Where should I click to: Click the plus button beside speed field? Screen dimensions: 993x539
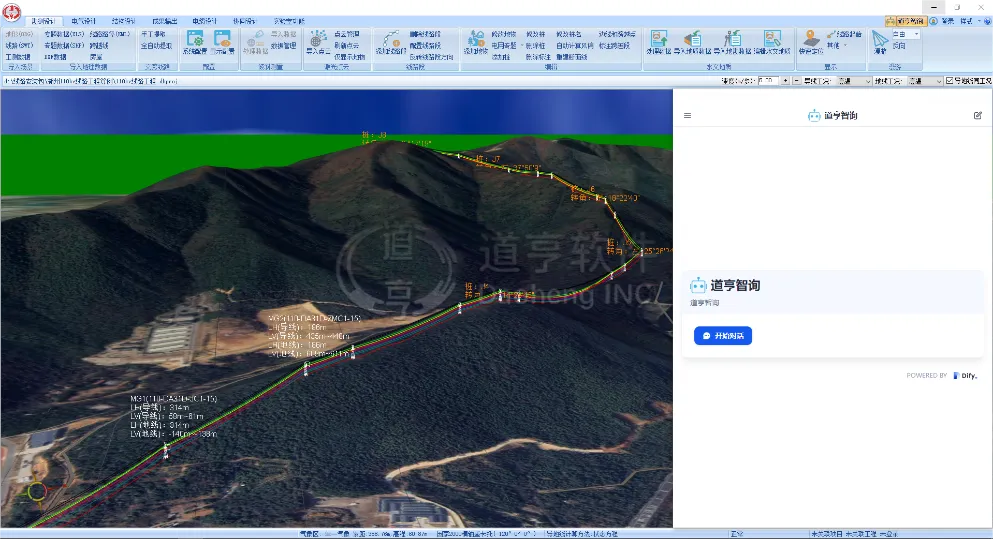[785, 80]
